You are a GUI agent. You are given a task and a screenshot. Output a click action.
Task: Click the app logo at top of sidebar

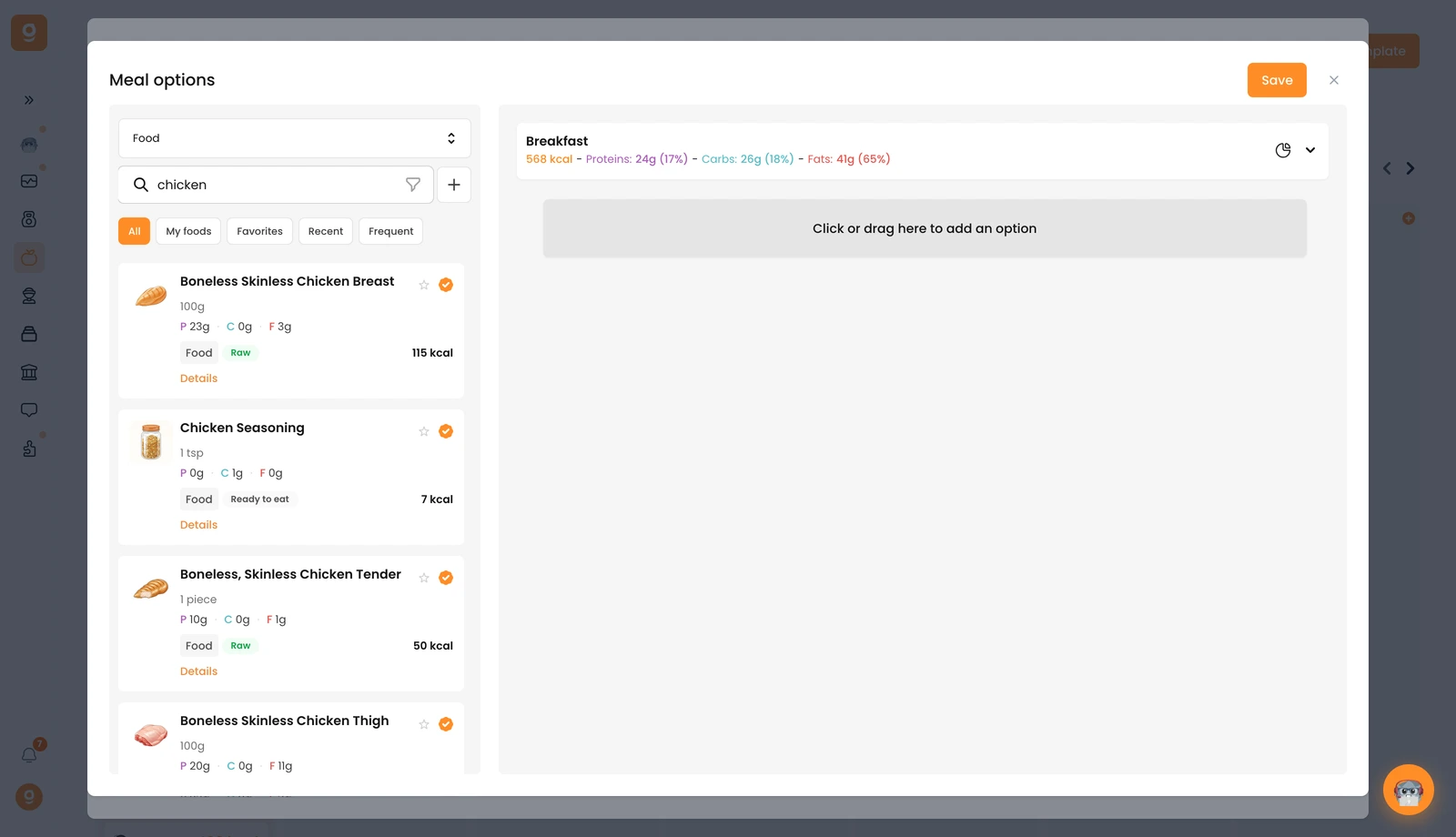pos(29,33)
